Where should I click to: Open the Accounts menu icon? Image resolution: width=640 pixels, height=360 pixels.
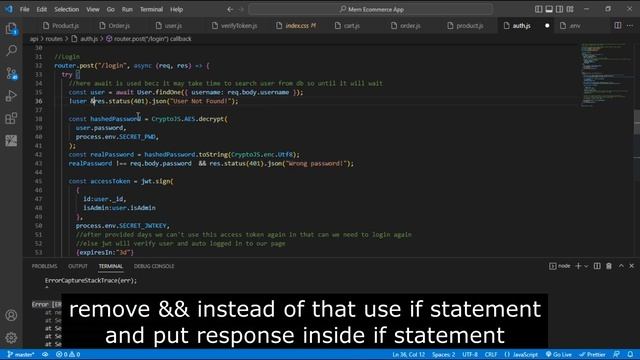(11, 315)
